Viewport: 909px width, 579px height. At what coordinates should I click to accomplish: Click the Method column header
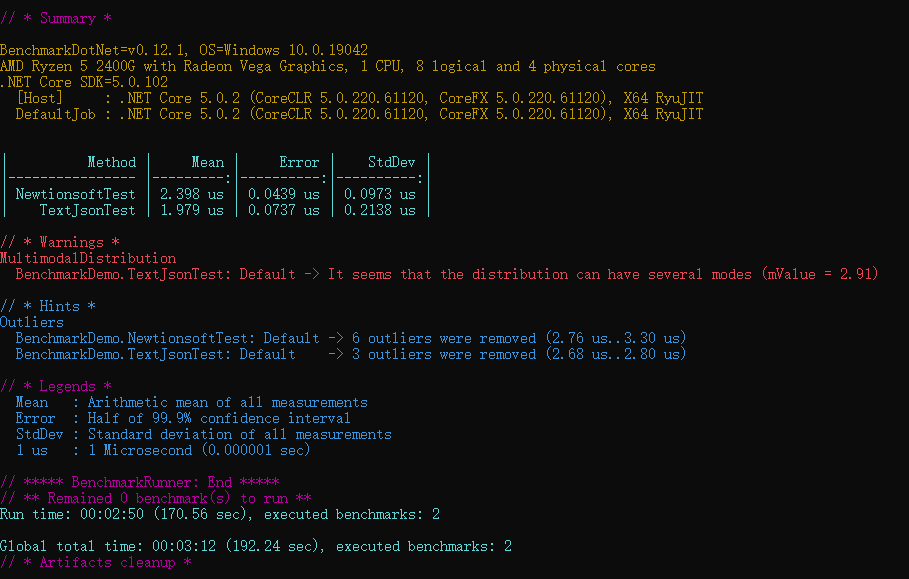pos(112,162)
